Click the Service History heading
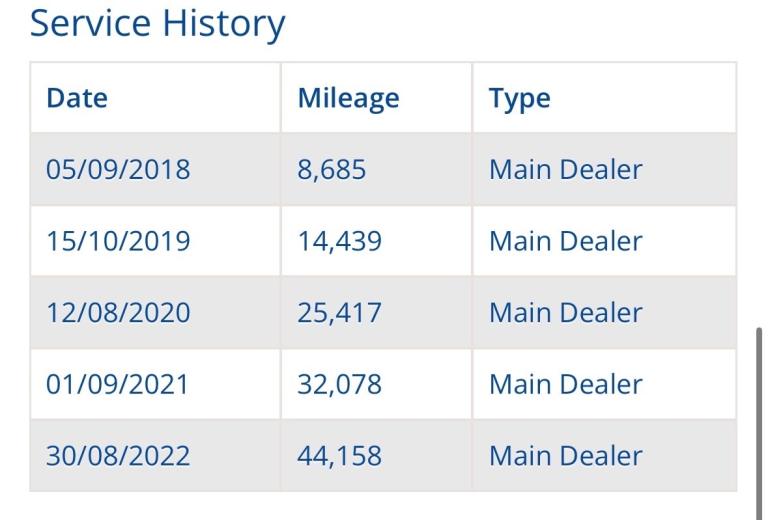768x520 pixels. 157,23
